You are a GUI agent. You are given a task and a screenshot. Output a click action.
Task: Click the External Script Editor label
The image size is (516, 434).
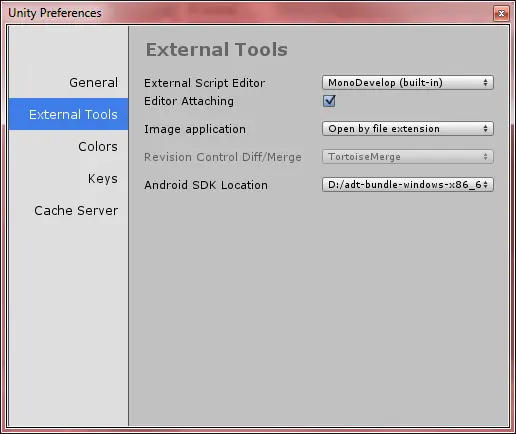pyautogui.click(x=204, y=83)
